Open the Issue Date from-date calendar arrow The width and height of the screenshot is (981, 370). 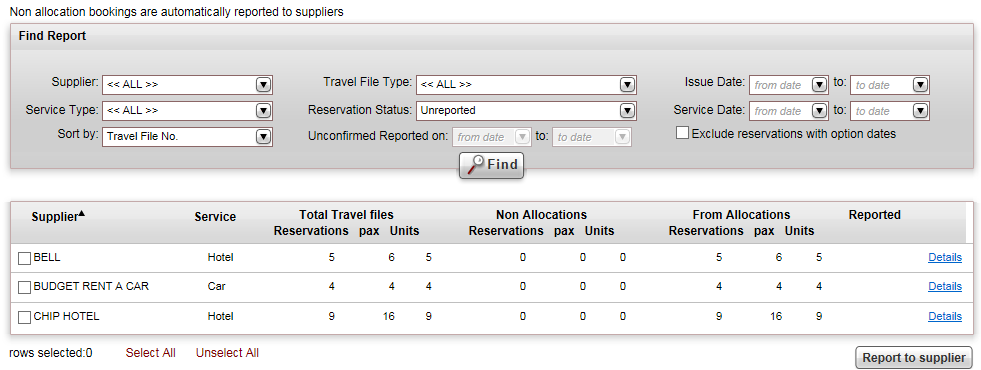(x=820, y=85)
